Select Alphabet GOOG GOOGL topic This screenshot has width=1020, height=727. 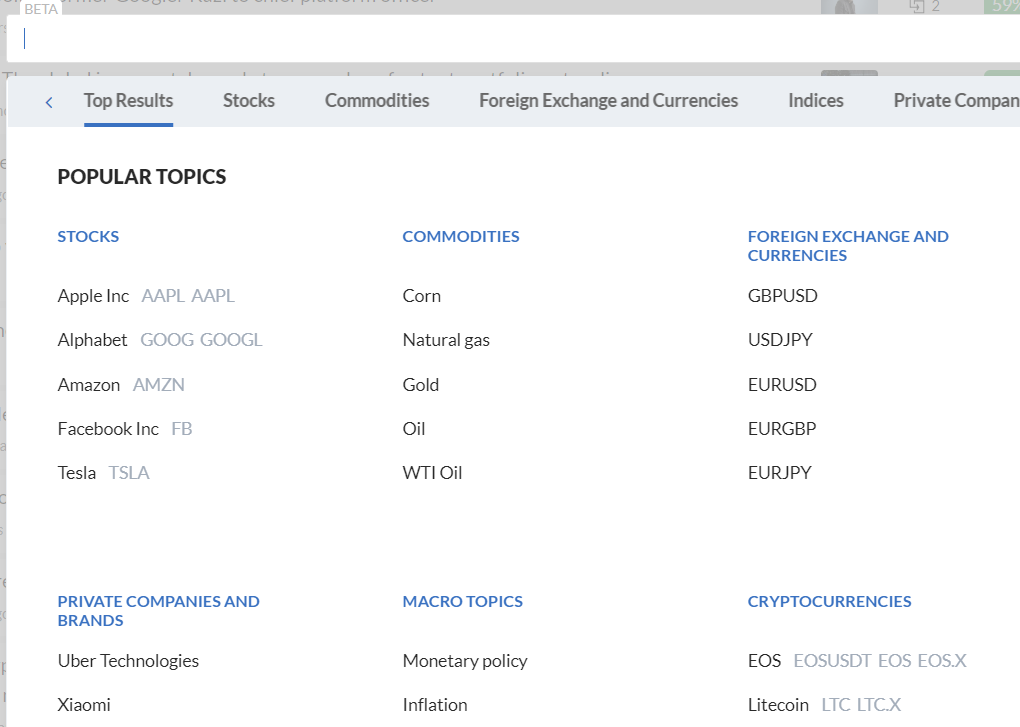point(159,340)
